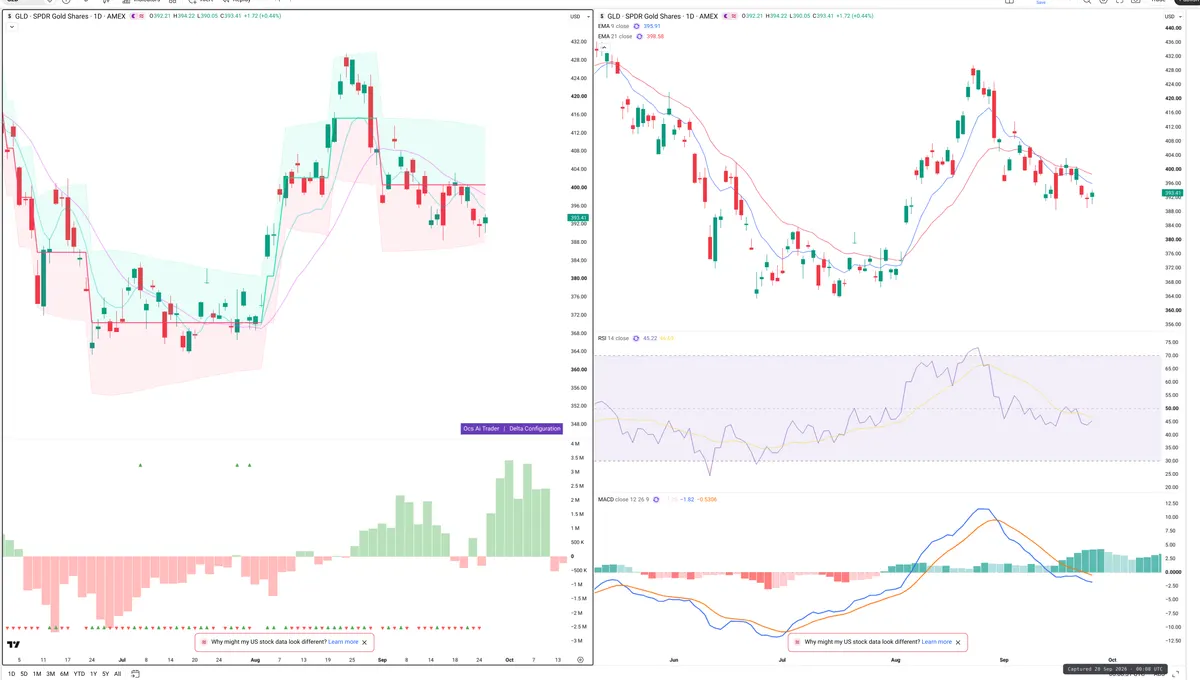Click Learn more link in right chart notice
1200x680 pixels.
click(937, 642)
